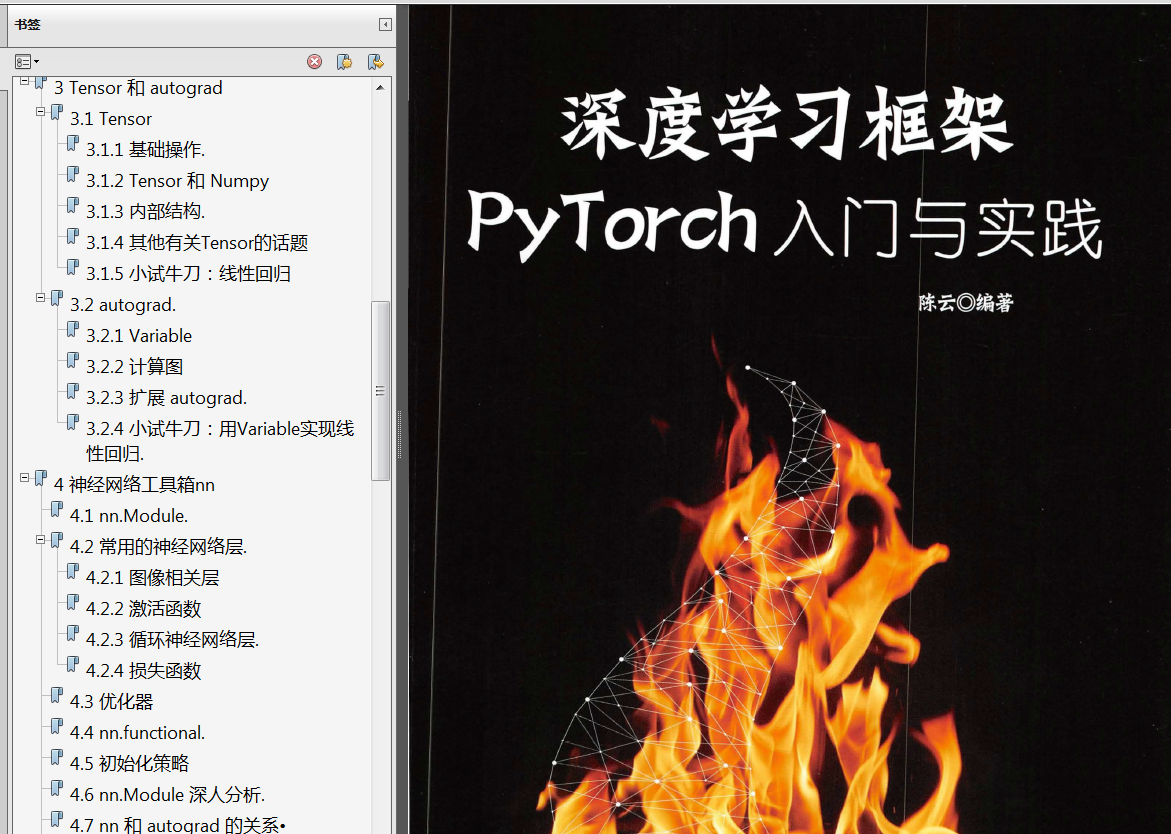Select bookmark '3.1.4 其他有关Tensor的话题'

(197, 243)
